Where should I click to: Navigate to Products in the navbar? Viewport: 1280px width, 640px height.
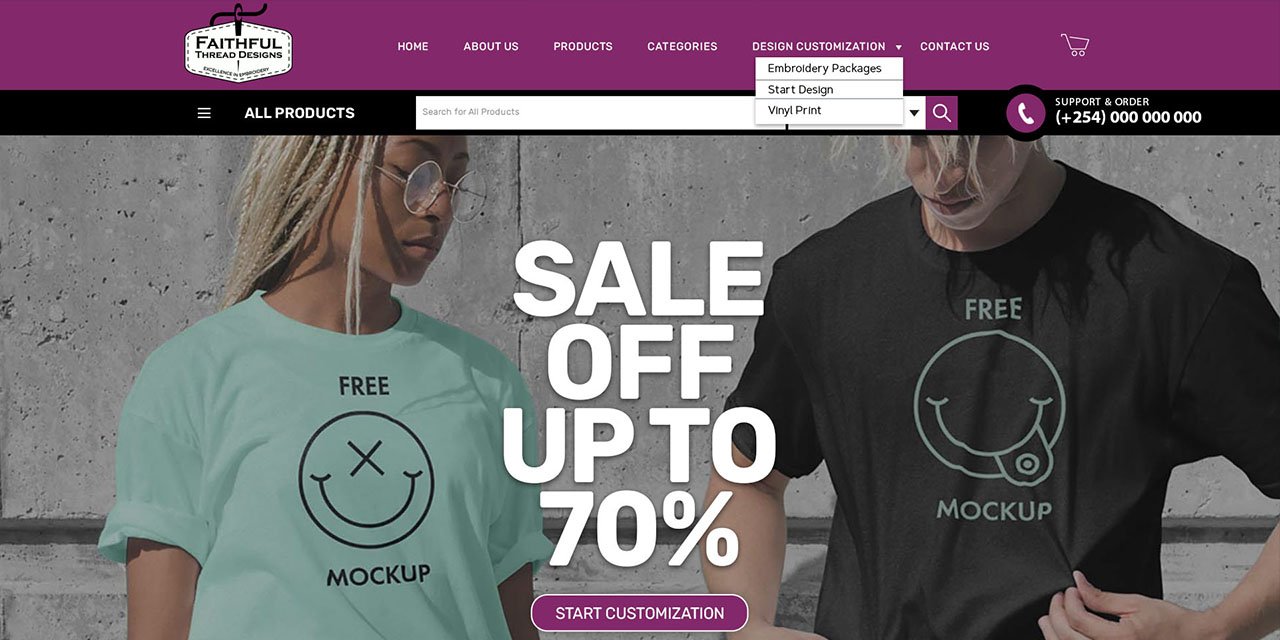(x=583, y=46)
